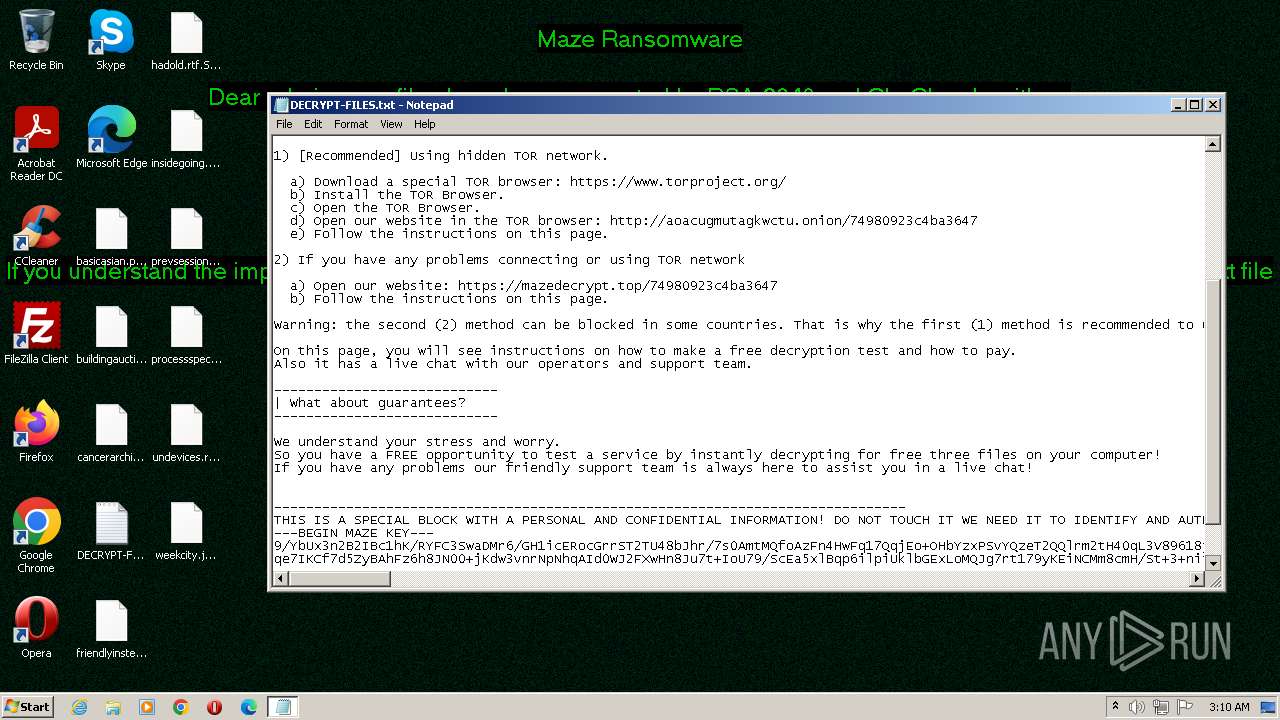This screenshot has width=1280, height=720.
Task: Maximize the Notepad window
Action: (x=1194, y=104)
